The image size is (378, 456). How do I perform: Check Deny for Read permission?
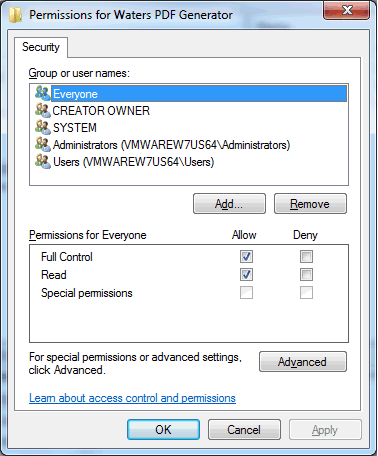[x=306, y=275]
